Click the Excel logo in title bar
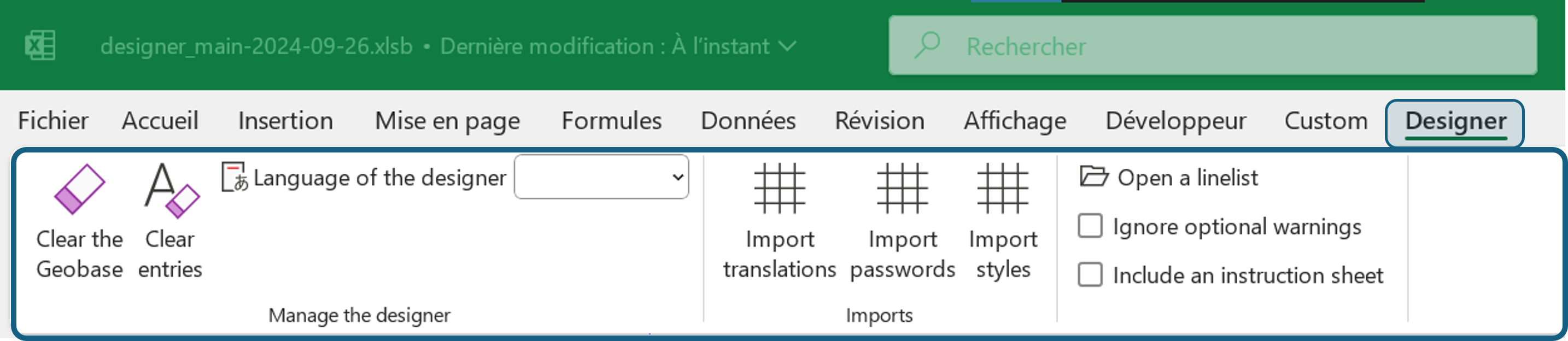1568x341 pixels. point(40,46)
